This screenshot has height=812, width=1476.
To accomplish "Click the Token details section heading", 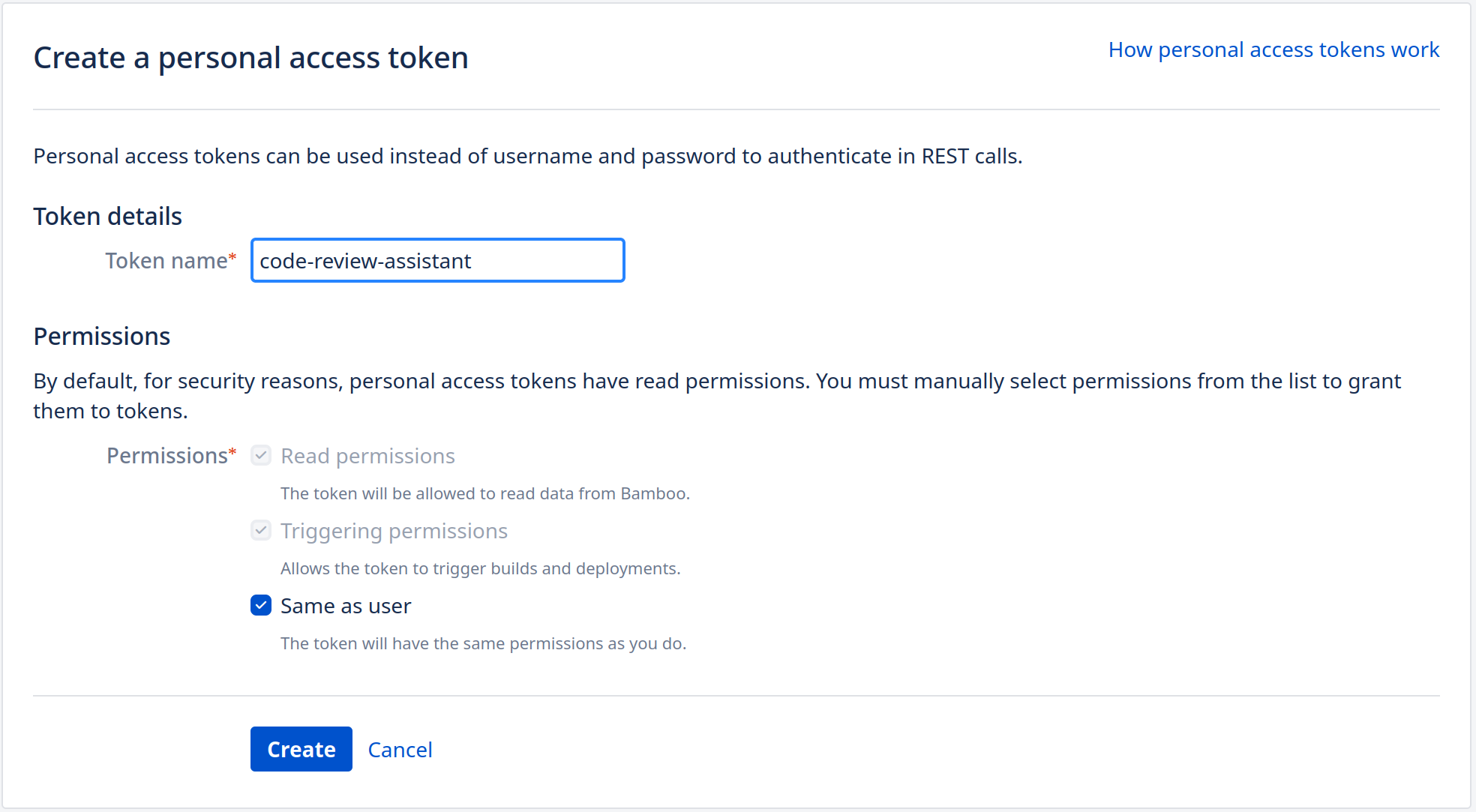I will tap(108, 216).
